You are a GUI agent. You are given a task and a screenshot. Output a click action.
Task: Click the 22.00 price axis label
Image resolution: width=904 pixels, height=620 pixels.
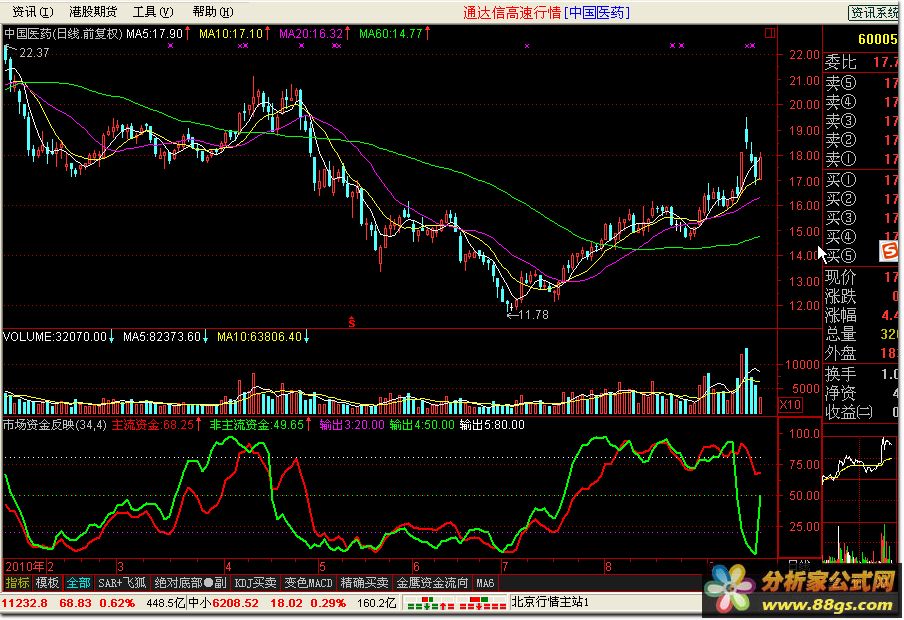[804, 55]
